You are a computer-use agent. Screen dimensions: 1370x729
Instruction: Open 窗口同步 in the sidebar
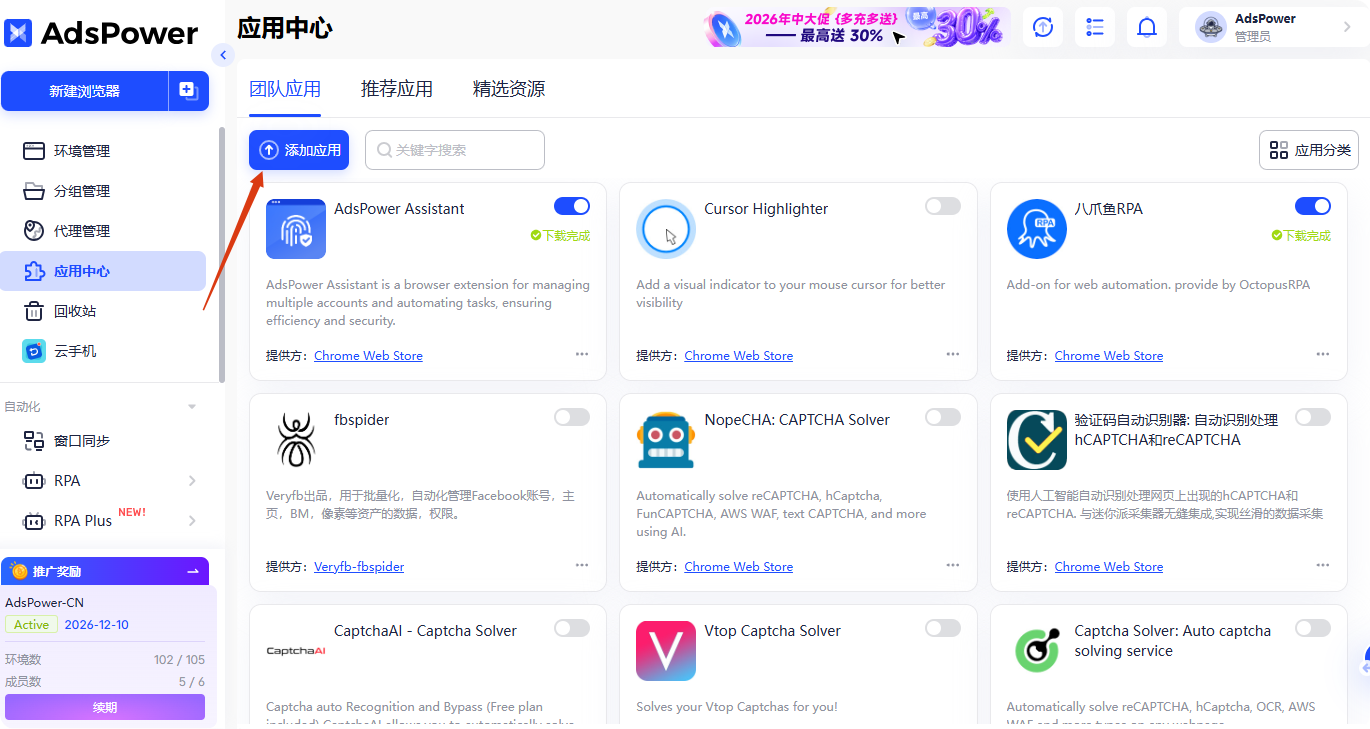(x=82, y=441)
